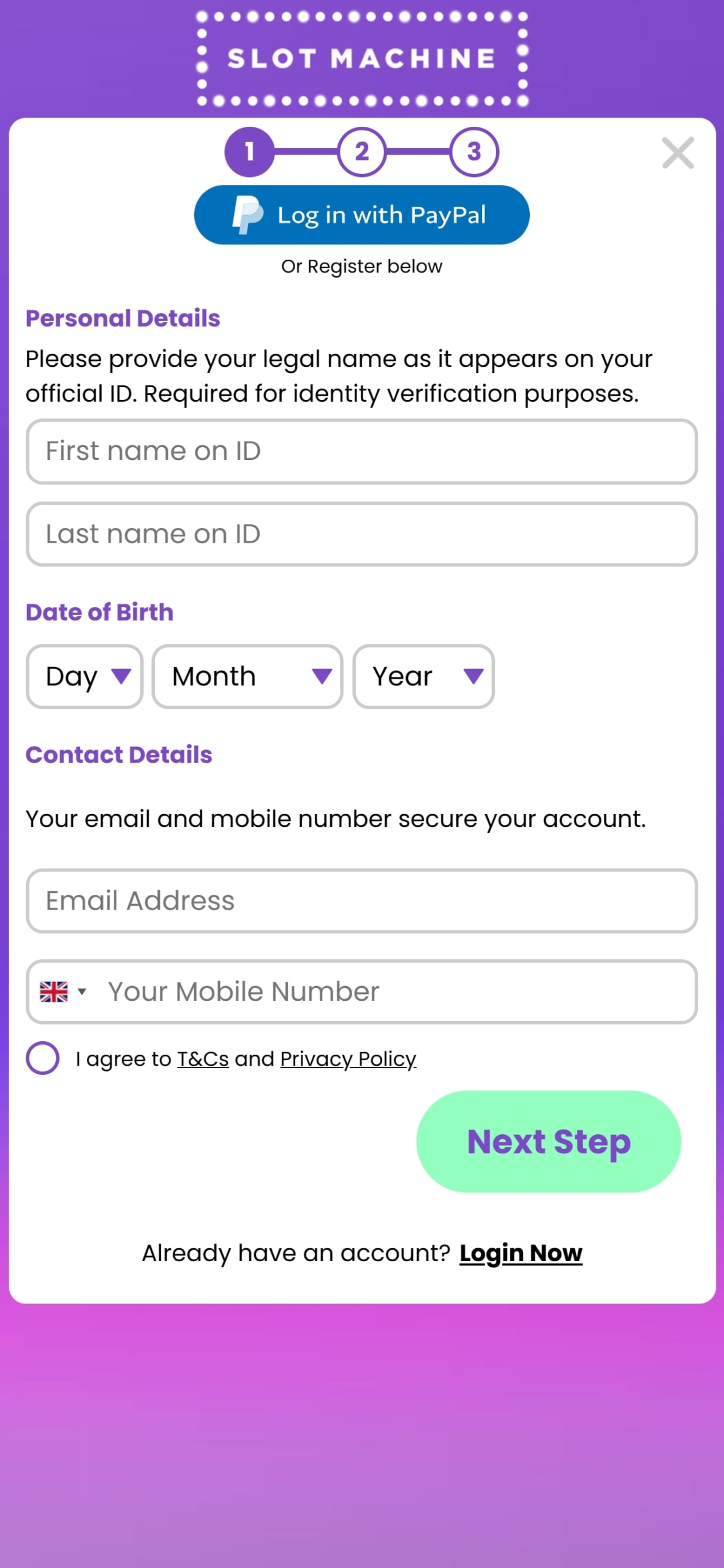724x1568 pixels.
Task: Select step 3 circle indicator
Action: pos(475,153)
